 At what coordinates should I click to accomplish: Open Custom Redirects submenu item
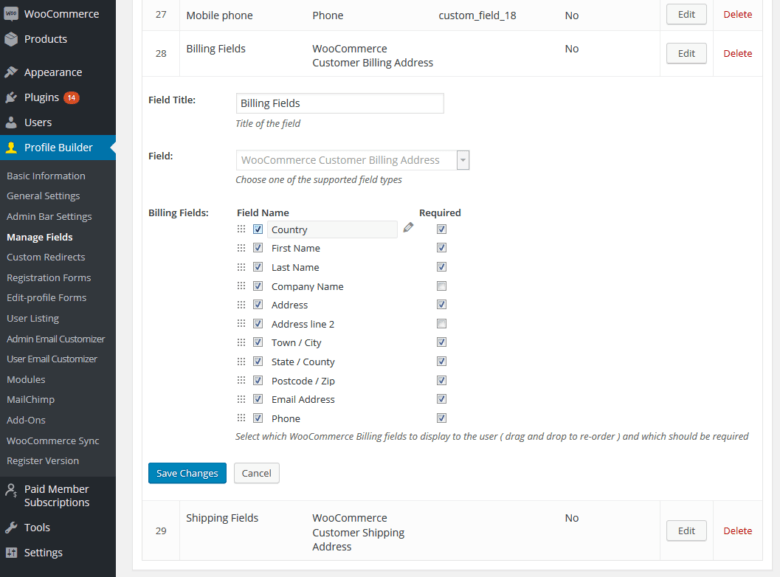point(46,257)
